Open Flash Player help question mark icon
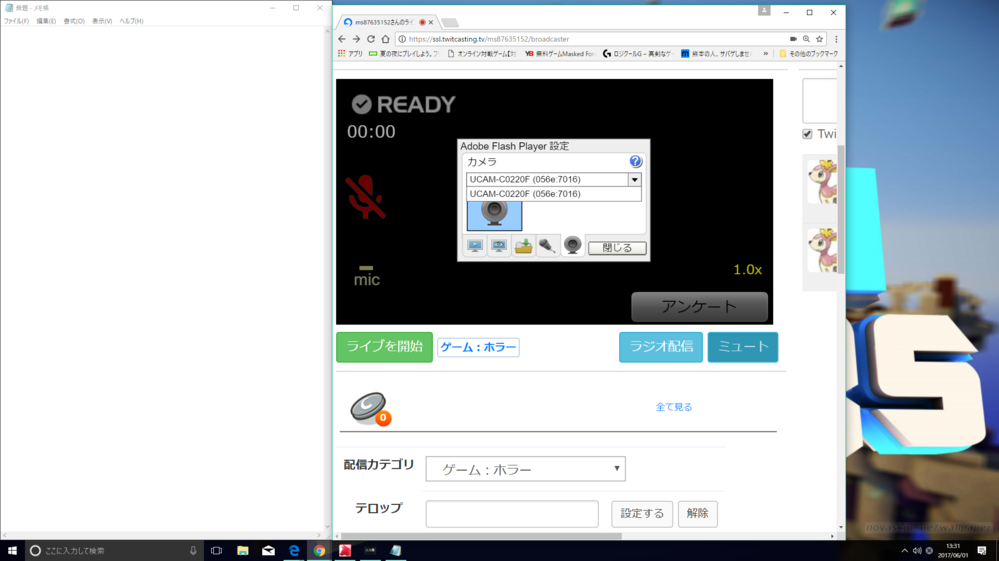 tap(635, 162)
